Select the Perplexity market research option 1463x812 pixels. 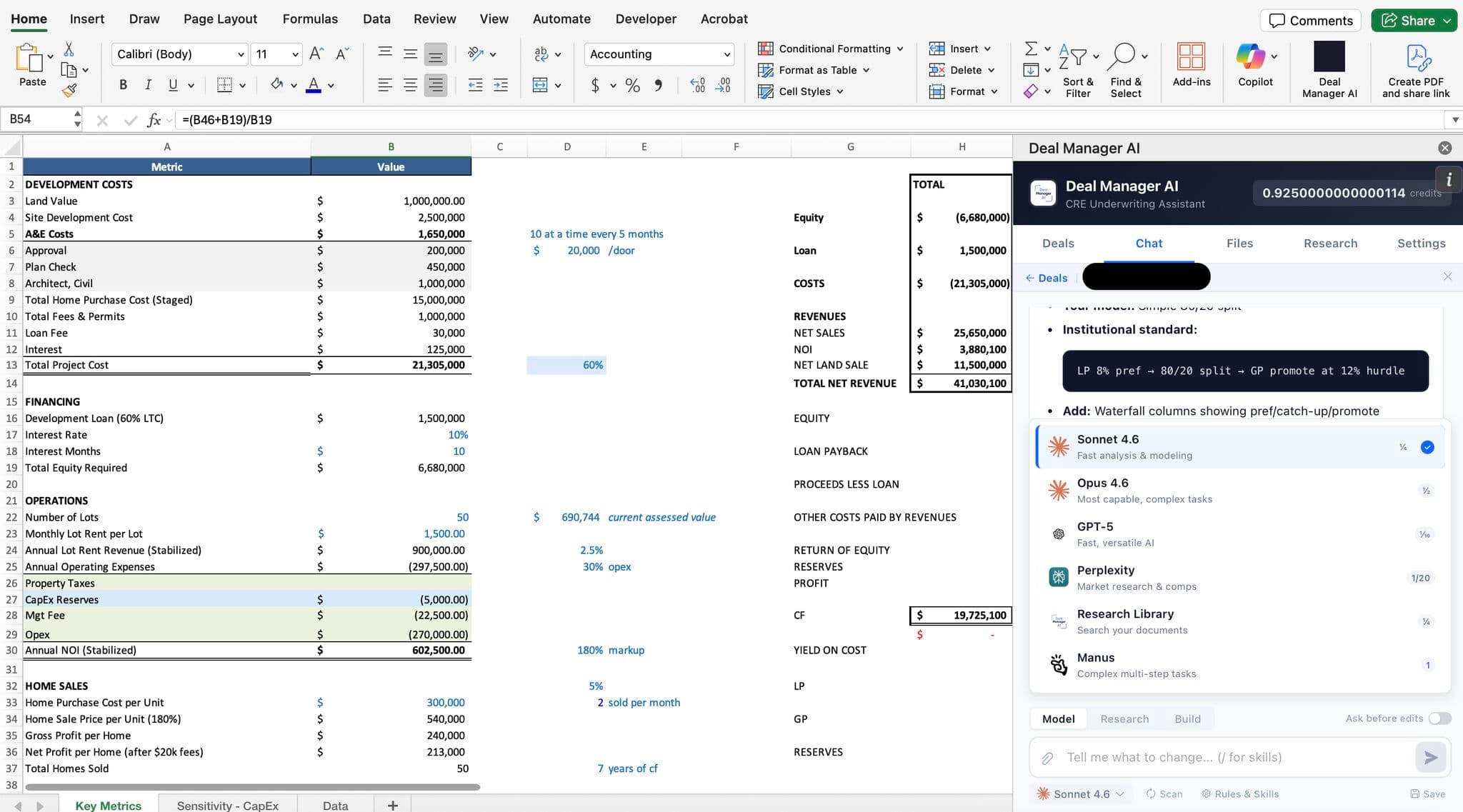point(1240,578)
